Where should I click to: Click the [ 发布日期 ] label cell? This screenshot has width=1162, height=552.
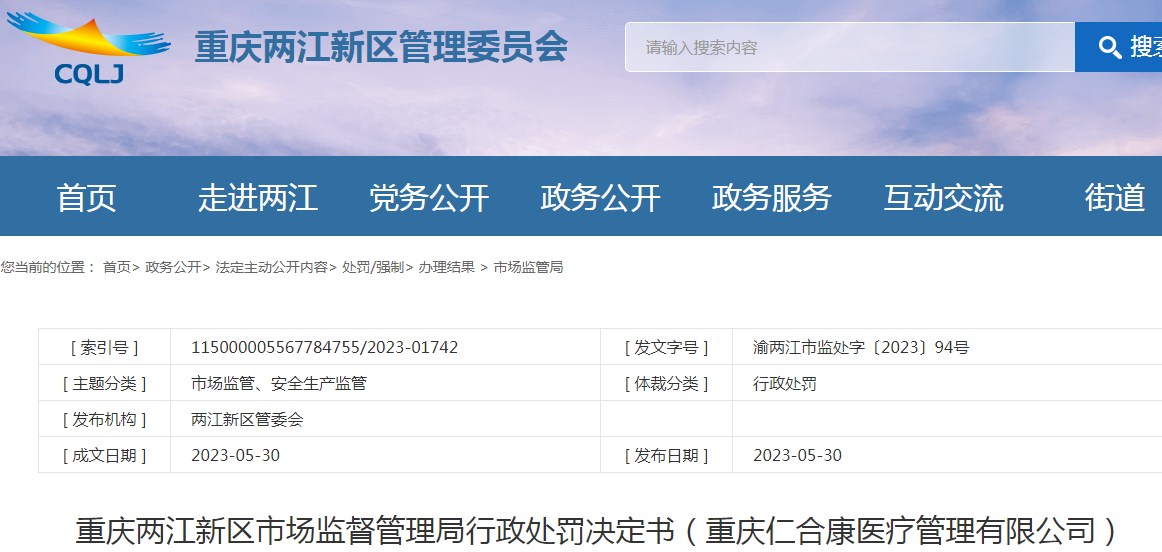666,455
